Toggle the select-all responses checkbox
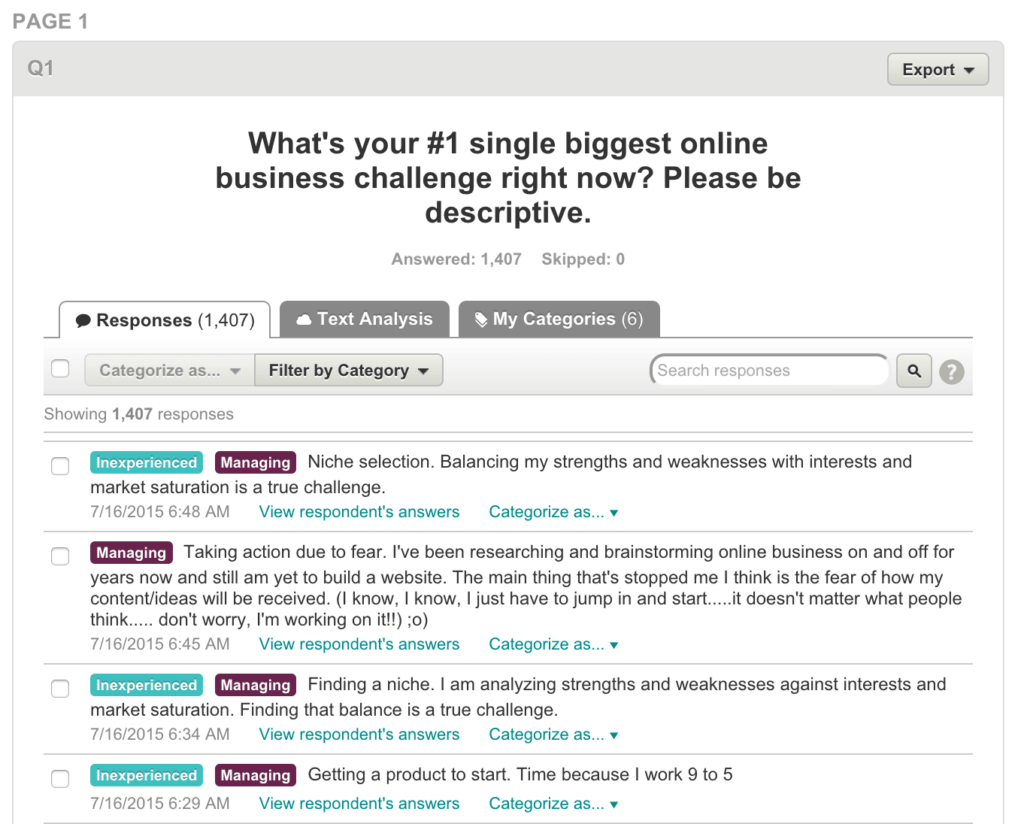 pyautogui.click(x=60, y=369)
